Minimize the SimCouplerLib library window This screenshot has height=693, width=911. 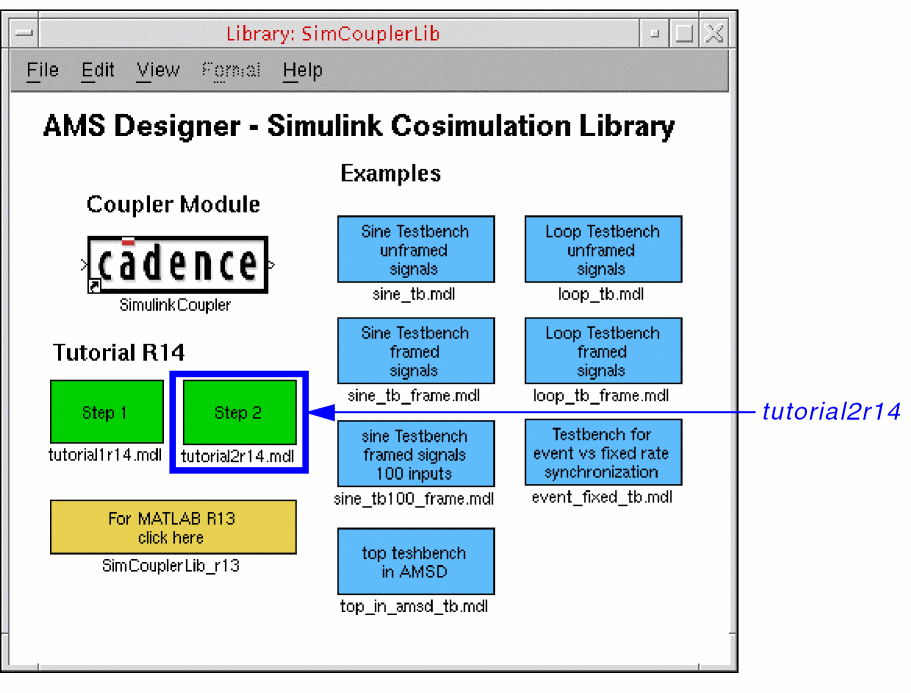[655, 34]
